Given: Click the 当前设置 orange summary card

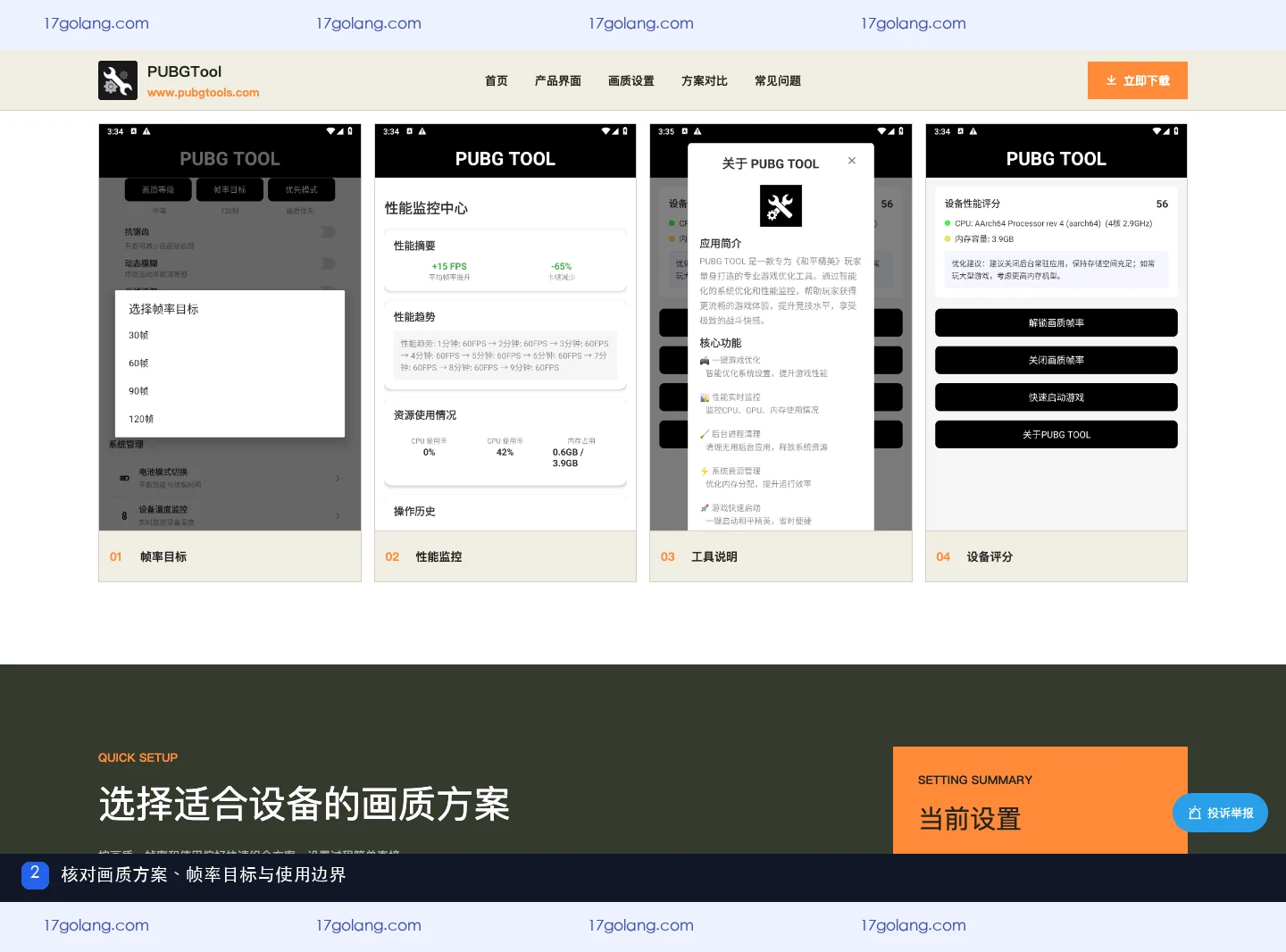Looking at the screenshot, I should [x=1040, y=800].
